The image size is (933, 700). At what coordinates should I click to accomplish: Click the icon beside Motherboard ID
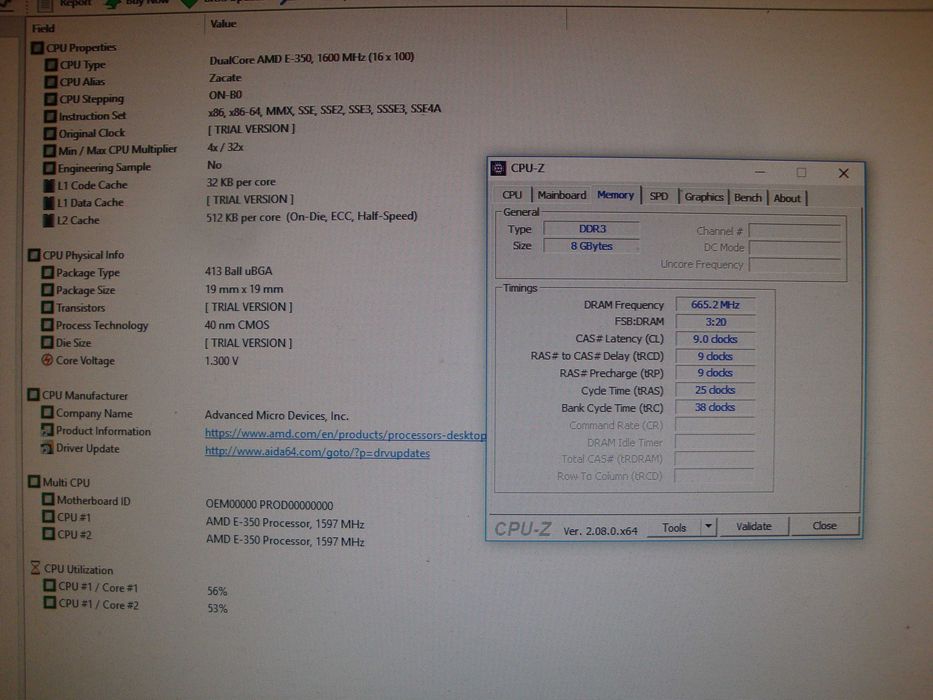point(48,500)
